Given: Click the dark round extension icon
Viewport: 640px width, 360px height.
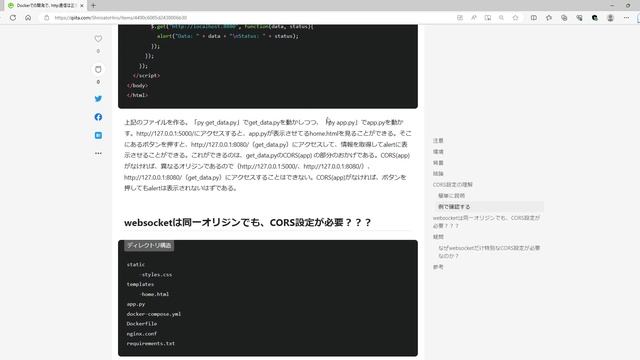Looking at the screenshot, I should pyautogui.click(x=595, y=18).
